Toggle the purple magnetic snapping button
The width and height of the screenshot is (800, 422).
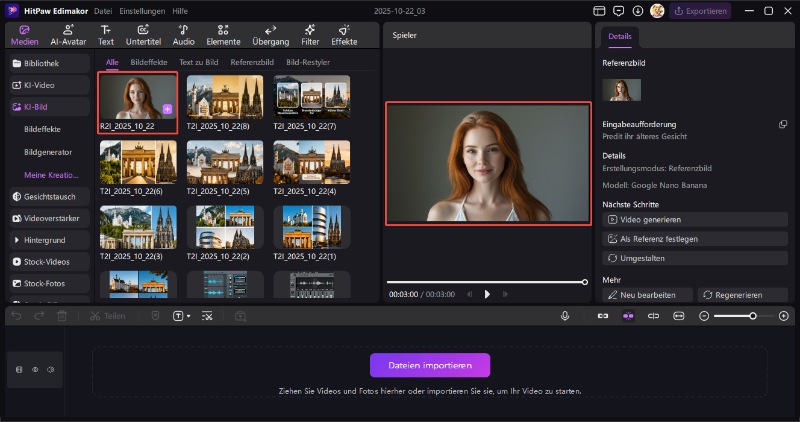click(x=628, y=316)
